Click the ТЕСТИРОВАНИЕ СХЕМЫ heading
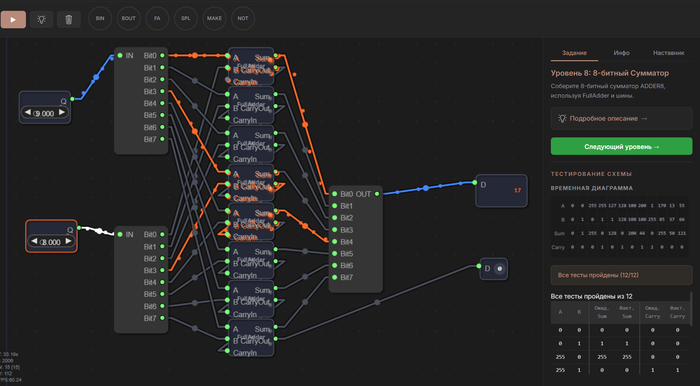The image size is (700, 386). tap(591, 174)
